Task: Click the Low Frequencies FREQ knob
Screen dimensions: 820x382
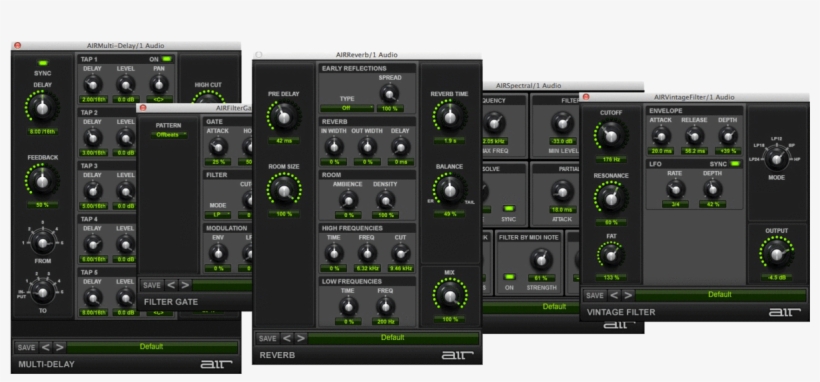Action: coord(385,307)
